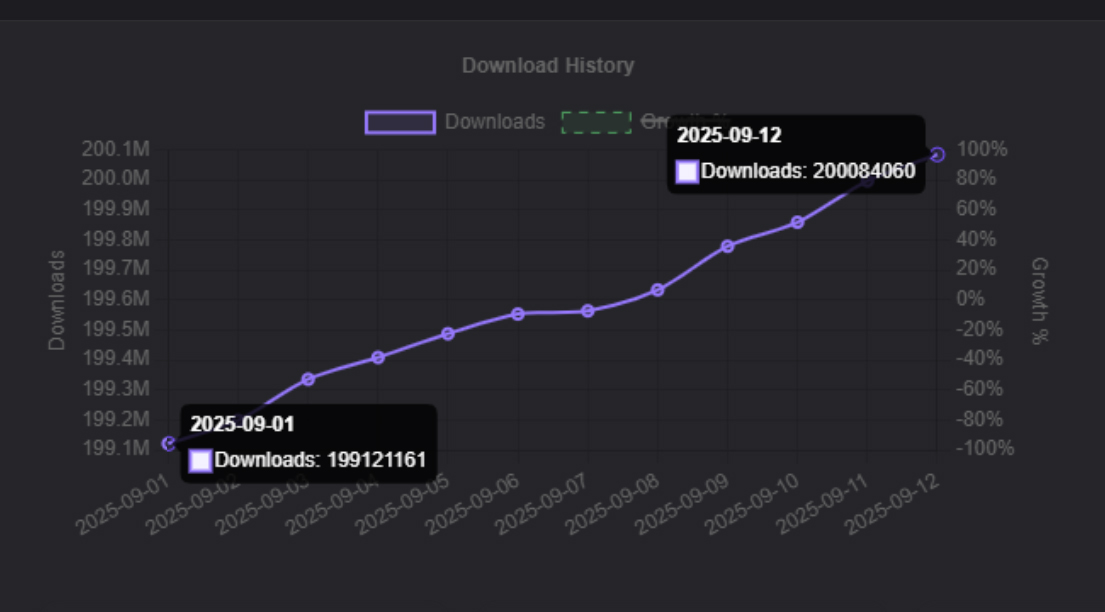Viewport: 1105px width, 612px height.
Task: Click the dashed green Growth legend swatch
Action: [x=596, y=122]
